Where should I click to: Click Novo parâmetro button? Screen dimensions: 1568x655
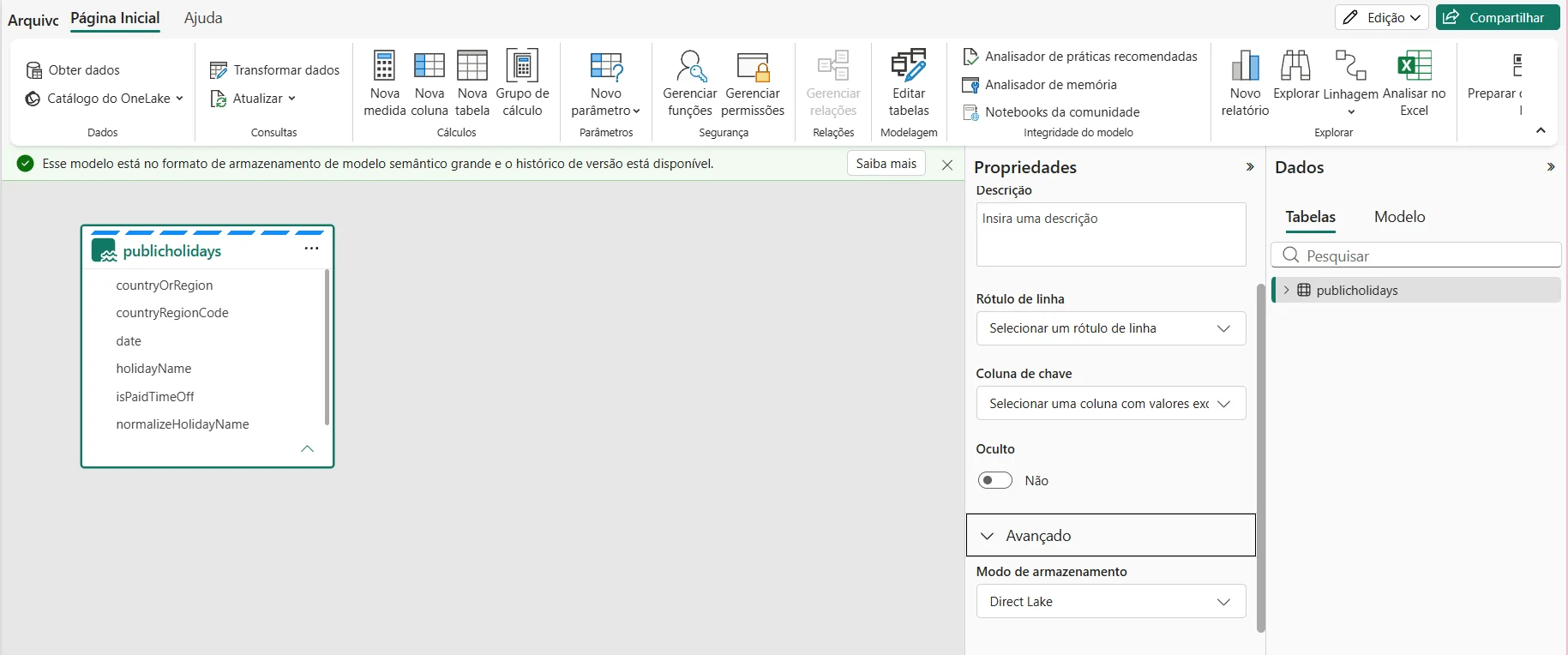605,83
